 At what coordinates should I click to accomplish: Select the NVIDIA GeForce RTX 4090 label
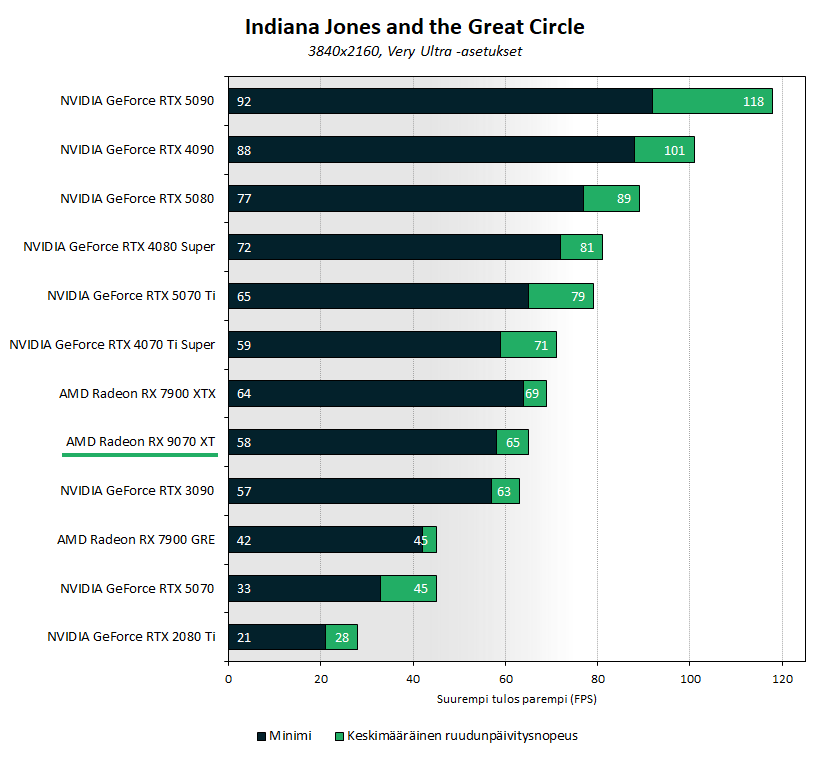[137, 150]
